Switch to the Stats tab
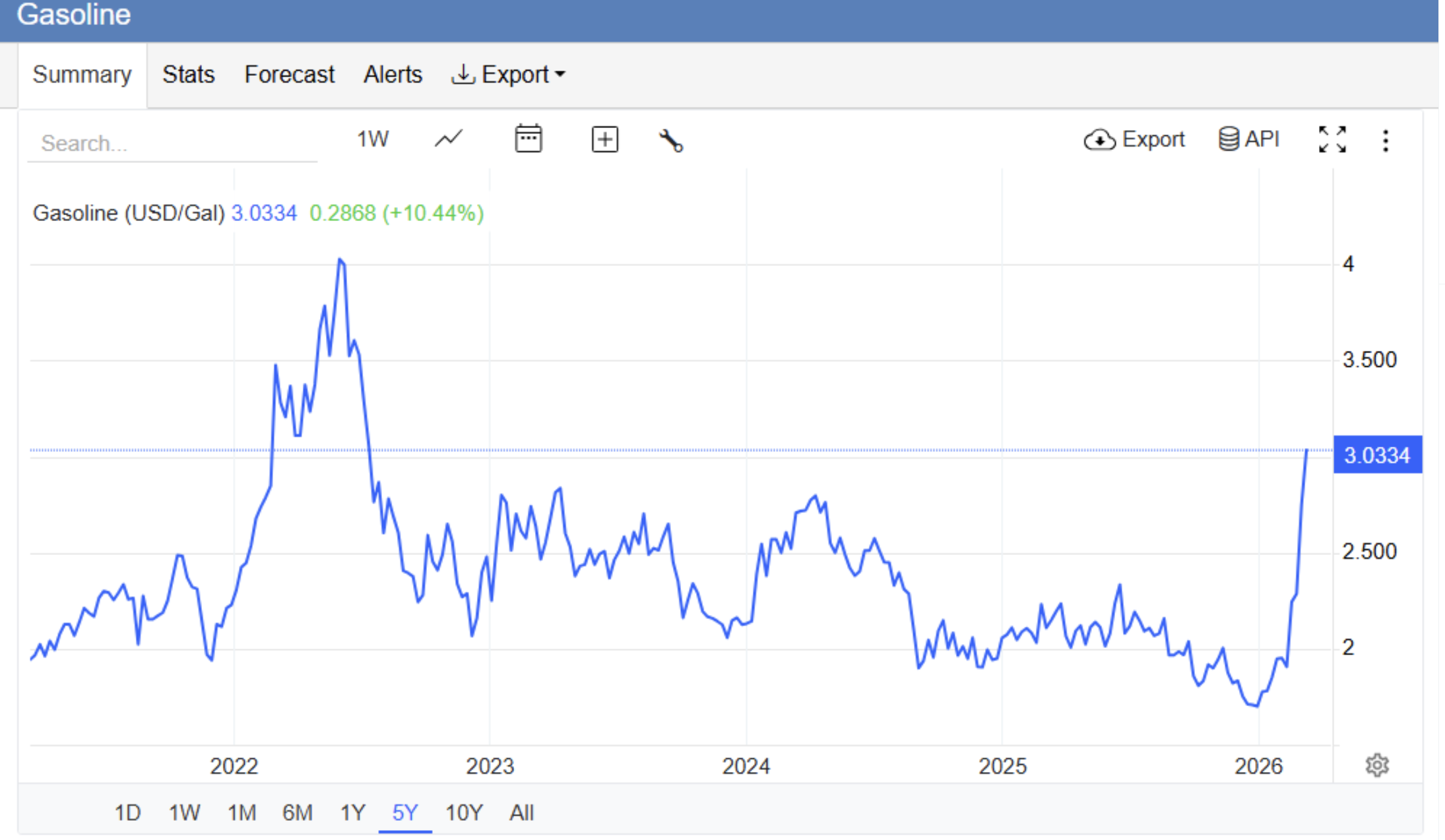Screen dimensions: 1445x840 189,75
